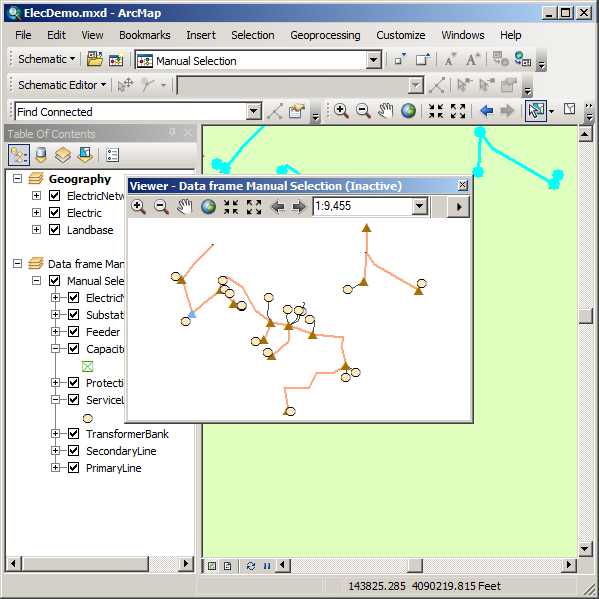Uncheck the Manual Selection diagram layer
The width and height of the screenshot is (599, 599).
coord(55,281)
